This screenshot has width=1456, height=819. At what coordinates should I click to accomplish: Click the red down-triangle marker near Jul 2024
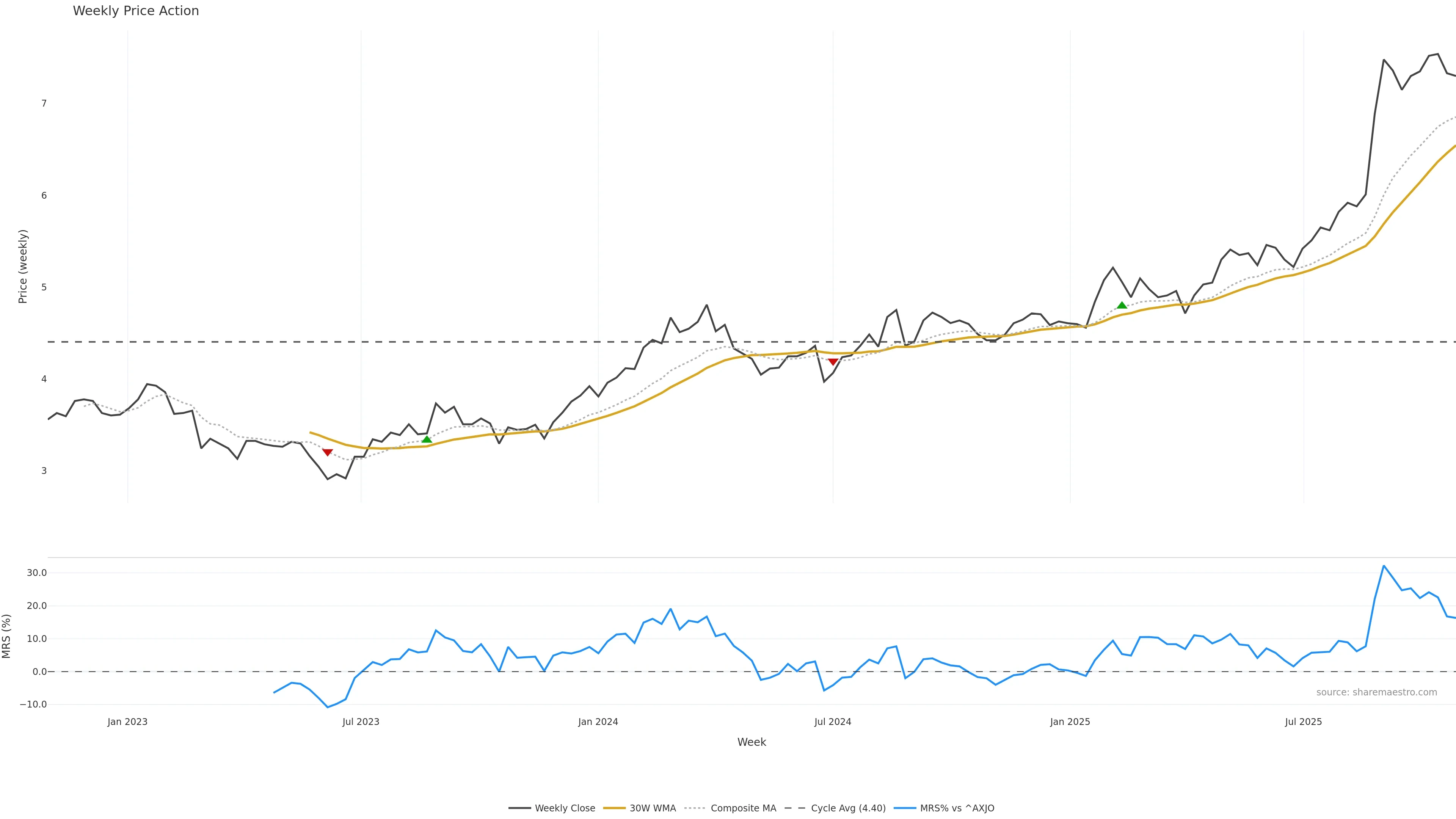(x=833, y=362)
